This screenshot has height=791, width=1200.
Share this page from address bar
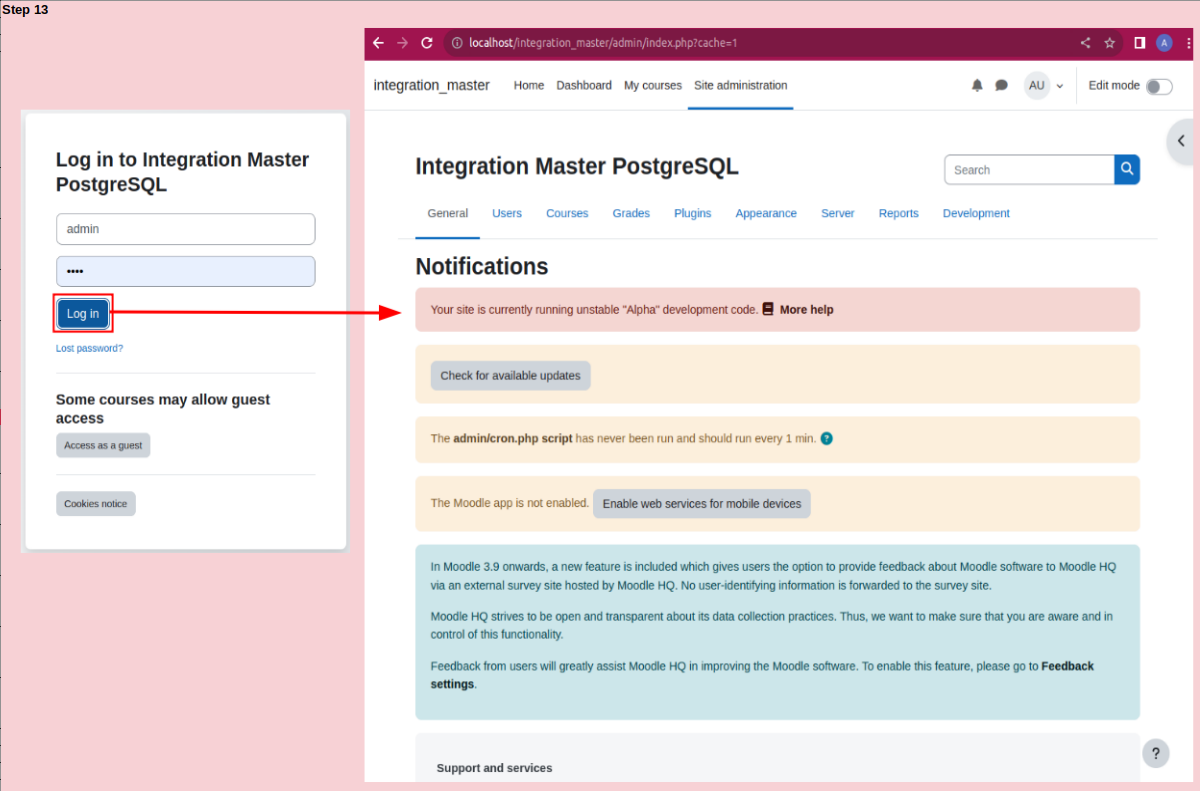coord(1085,43)
